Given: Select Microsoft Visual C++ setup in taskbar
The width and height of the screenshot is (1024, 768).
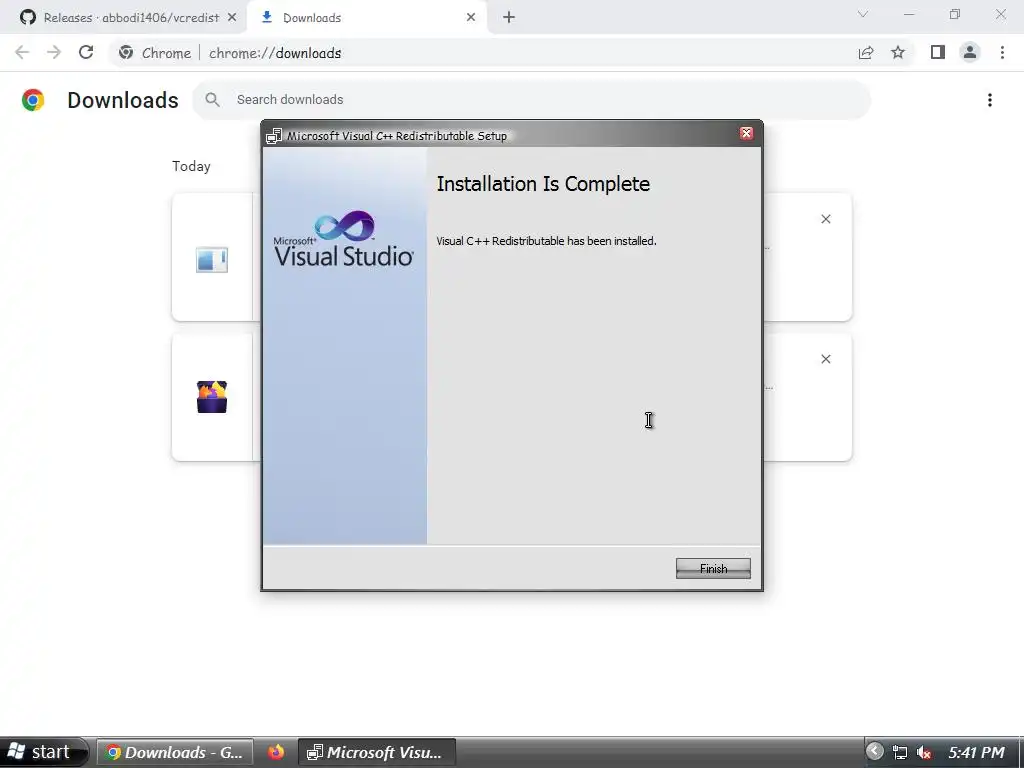Looking at the screenshot, I should click(x=377, y=752).
